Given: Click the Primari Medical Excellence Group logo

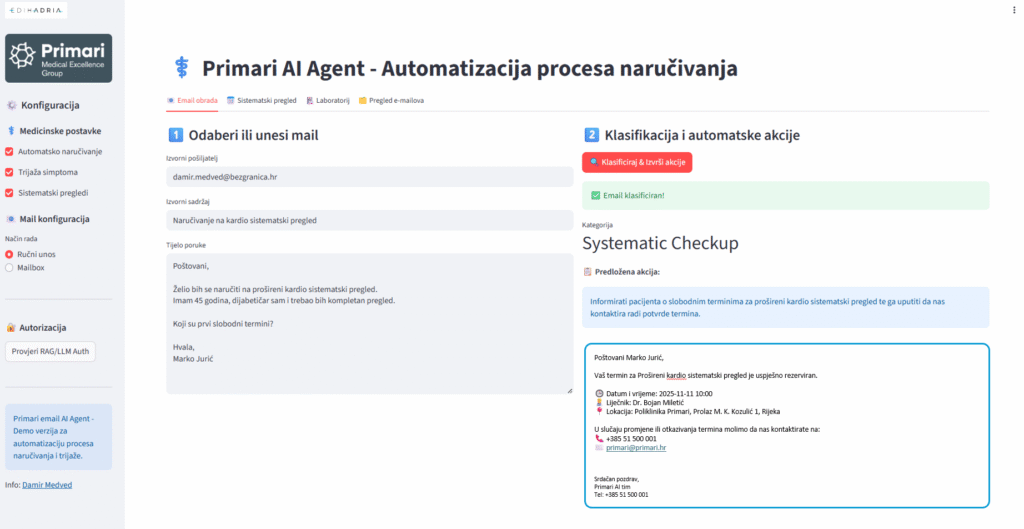Looking at the screenshot, I should (x=58, y=58).
